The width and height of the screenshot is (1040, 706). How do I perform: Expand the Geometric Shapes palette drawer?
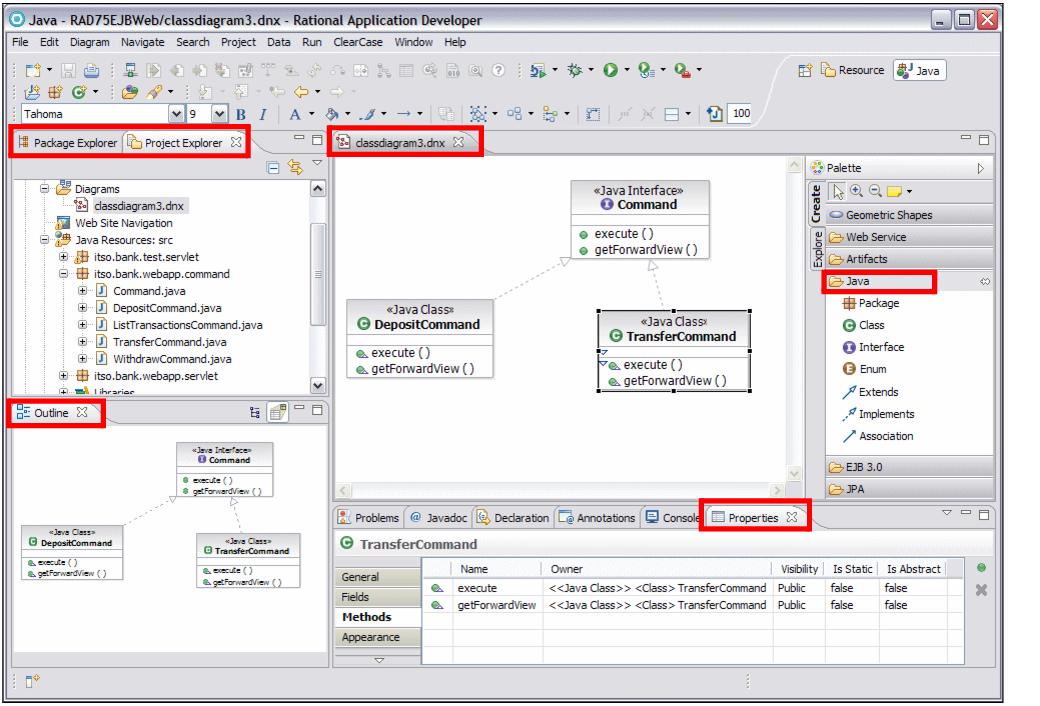tap(909, 215)
